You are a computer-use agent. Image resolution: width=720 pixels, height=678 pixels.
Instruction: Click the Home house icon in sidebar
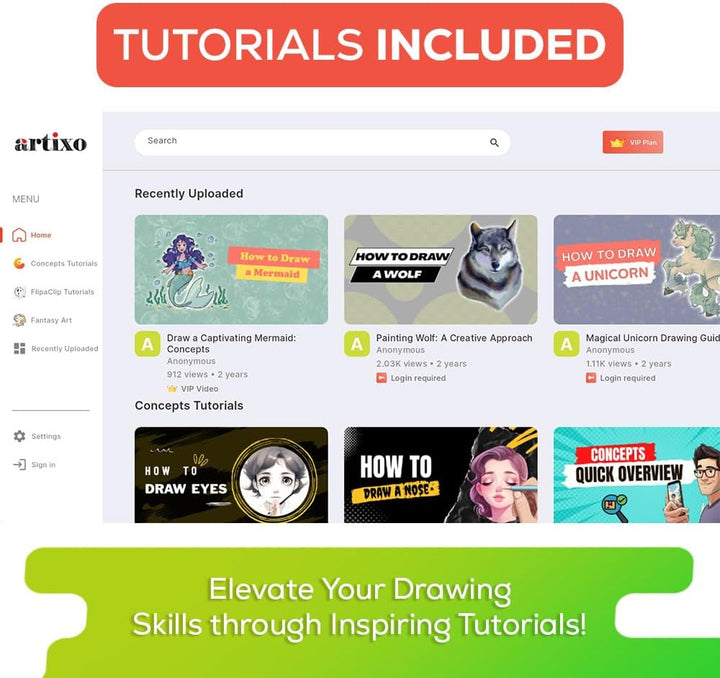pos(19,235)
